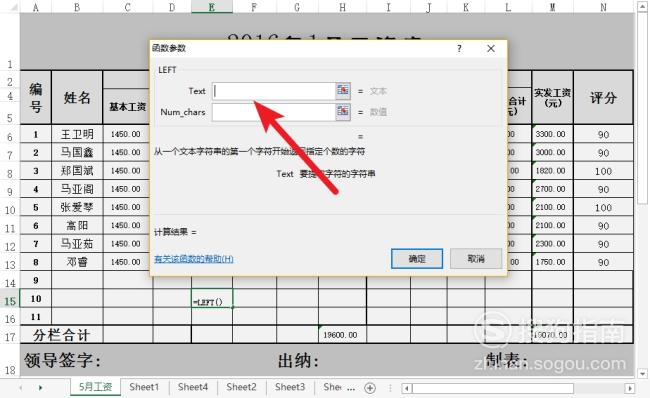
Task: Click the name cell 马亚茹
Action: [x=77, y=244]
